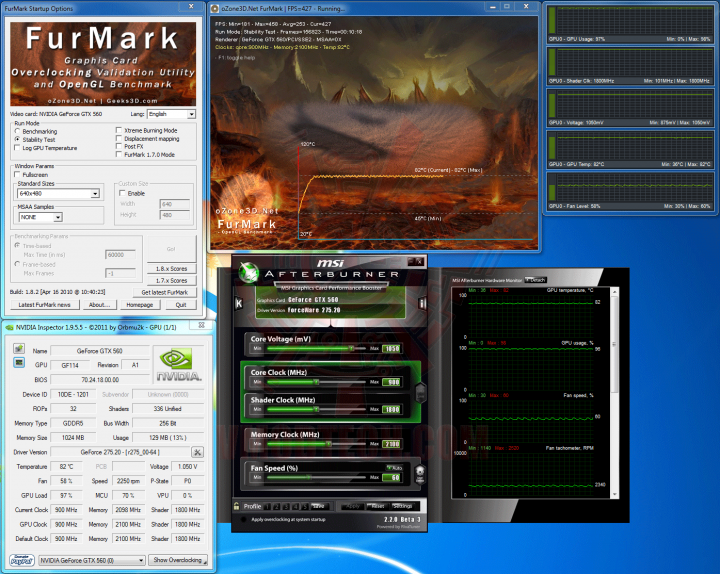This screenshot has width=720, height=574.
Task: Open the user defined fan control icon
Action: [x=420, y=474]
